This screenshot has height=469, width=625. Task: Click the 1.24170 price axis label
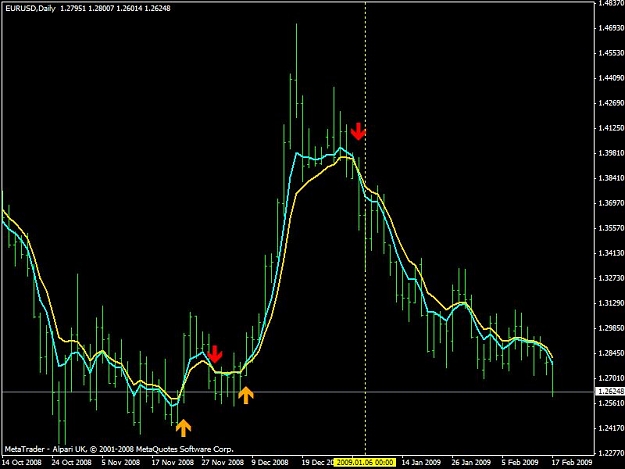point(611,428)
